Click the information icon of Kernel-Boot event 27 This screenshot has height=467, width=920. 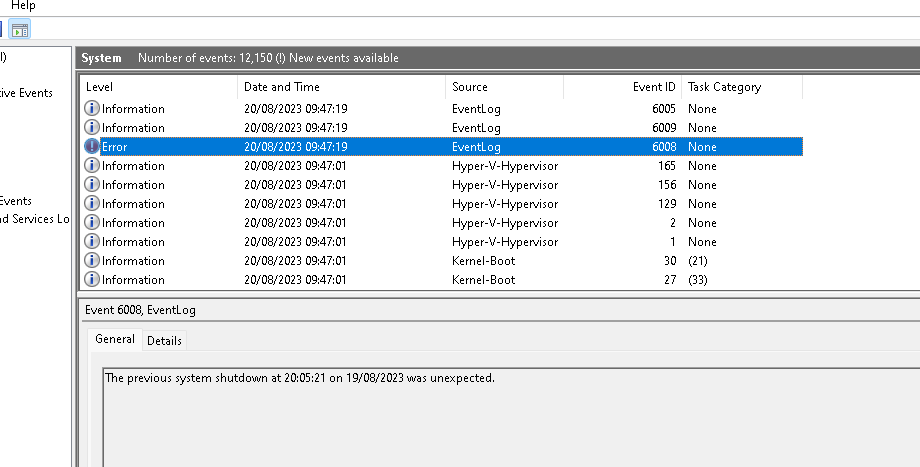92,279
